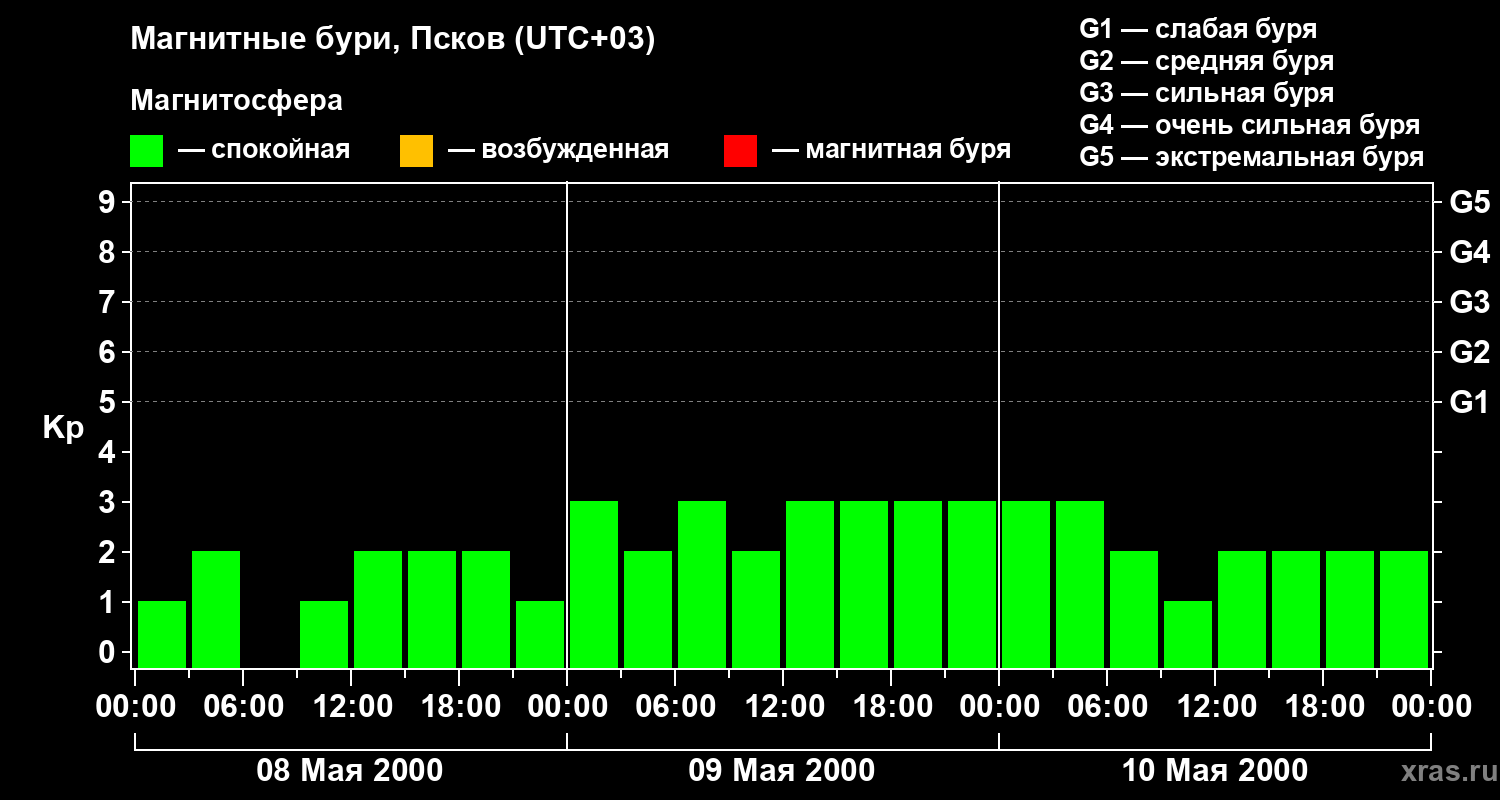Image resolution: width=1500 pixels, height=800 pixels.
Task: Click the '09 Мая 2000' date label
Action: pos(782,770)
